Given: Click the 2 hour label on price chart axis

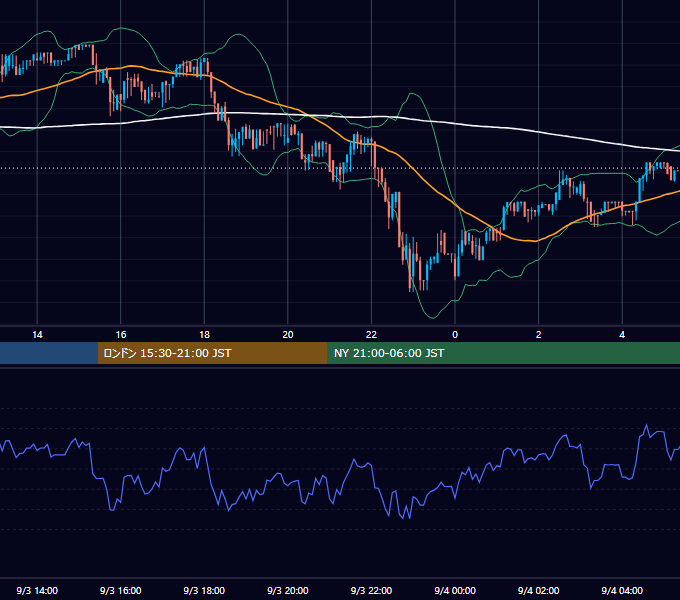Looking at the screenshot, I should coord(538,335).
